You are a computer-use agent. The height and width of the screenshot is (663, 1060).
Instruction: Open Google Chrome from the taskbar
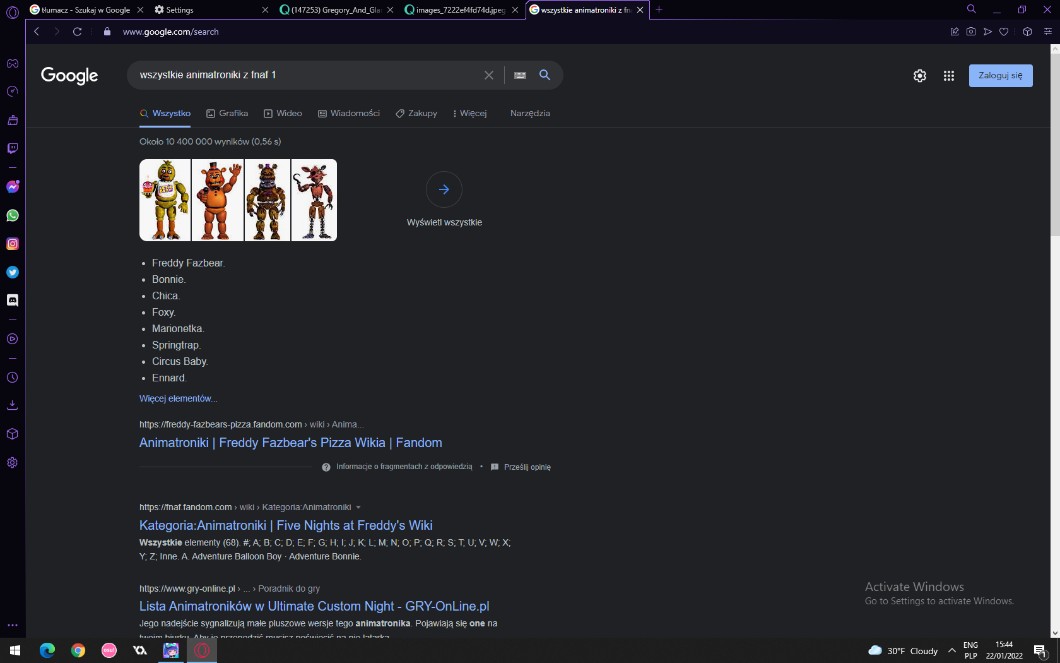[x=78, y=650]
